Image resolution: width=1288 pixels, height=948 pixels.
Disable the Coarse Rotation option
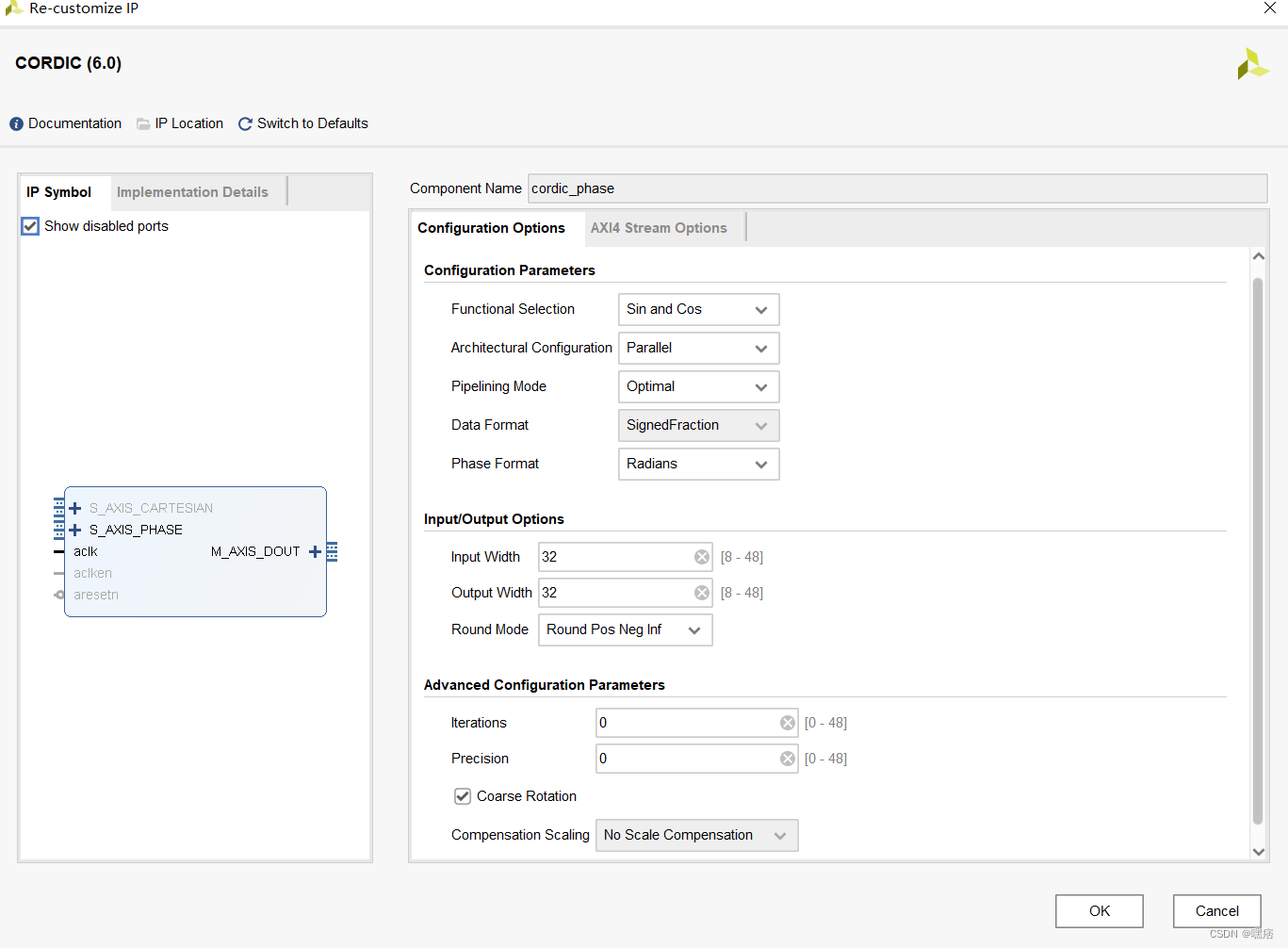(x=462, y=795)
